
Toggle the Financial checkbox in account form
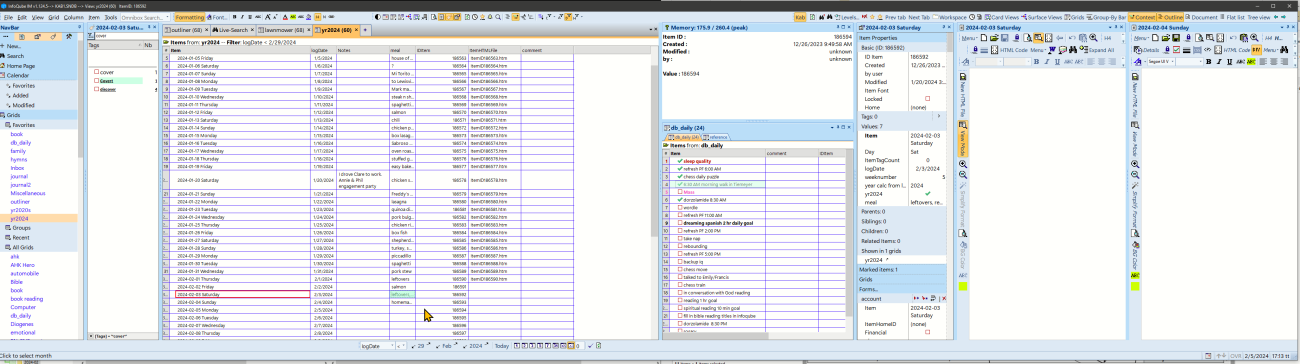point(927,332)
